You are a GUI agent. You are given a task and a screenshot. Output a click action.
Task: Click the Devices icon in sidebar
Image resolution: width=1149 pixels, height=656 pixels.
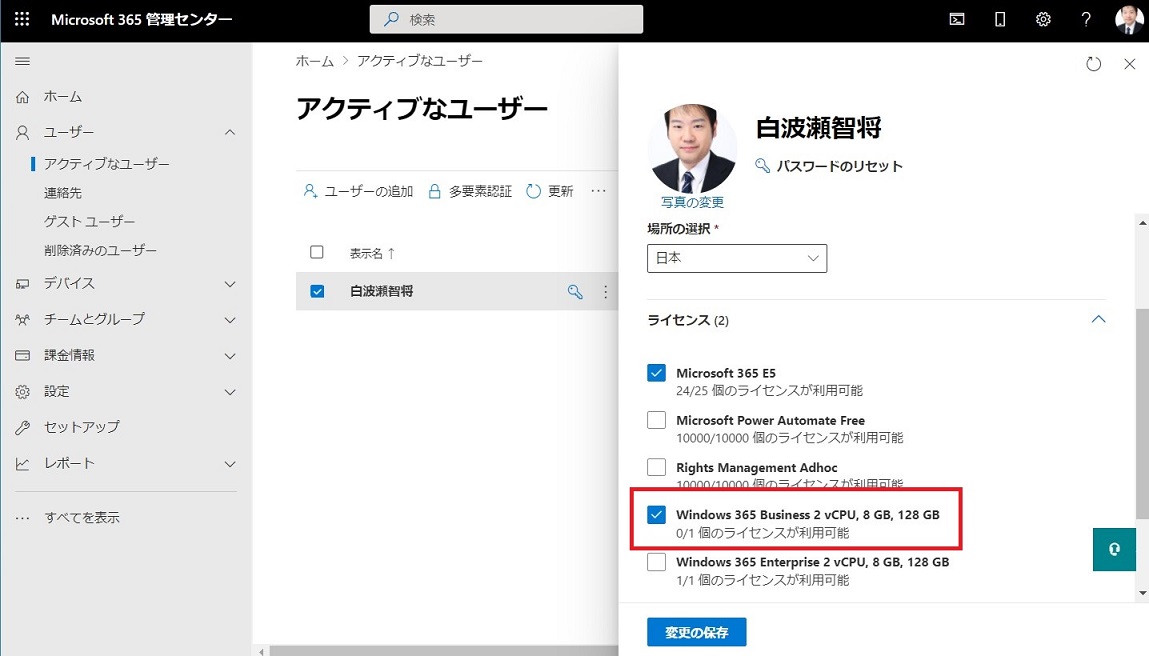tap(23, 284)
